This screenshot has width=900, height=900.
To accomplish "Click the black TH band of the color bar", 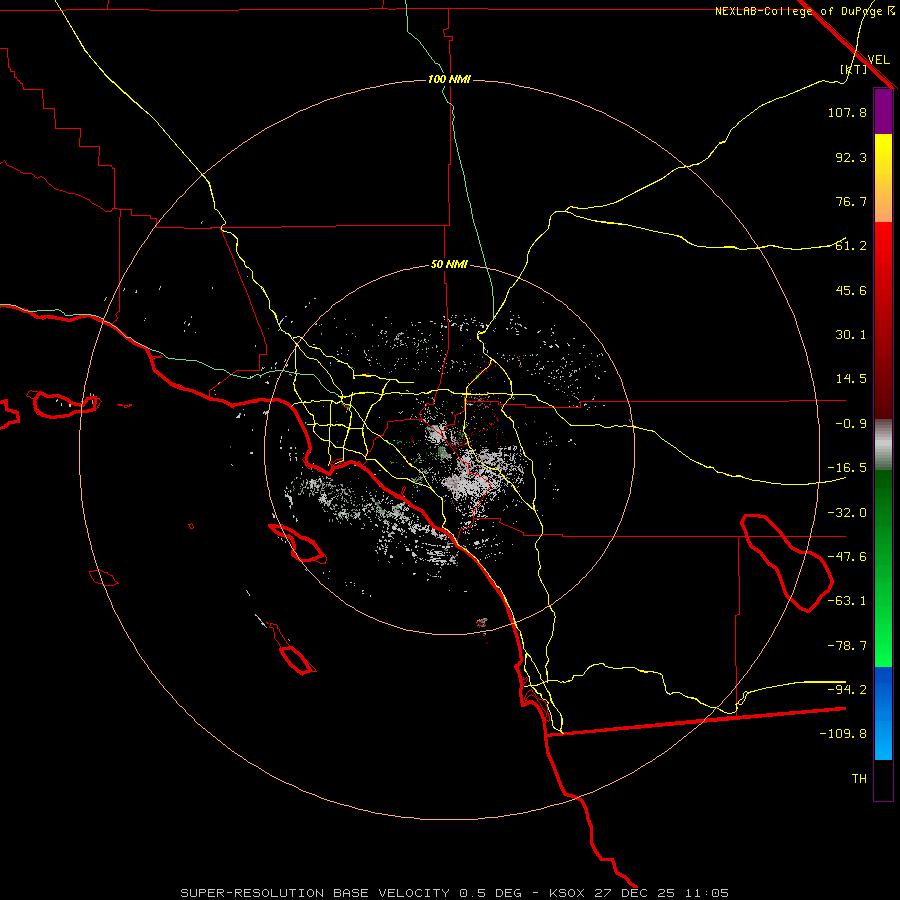I will [883, 780].
